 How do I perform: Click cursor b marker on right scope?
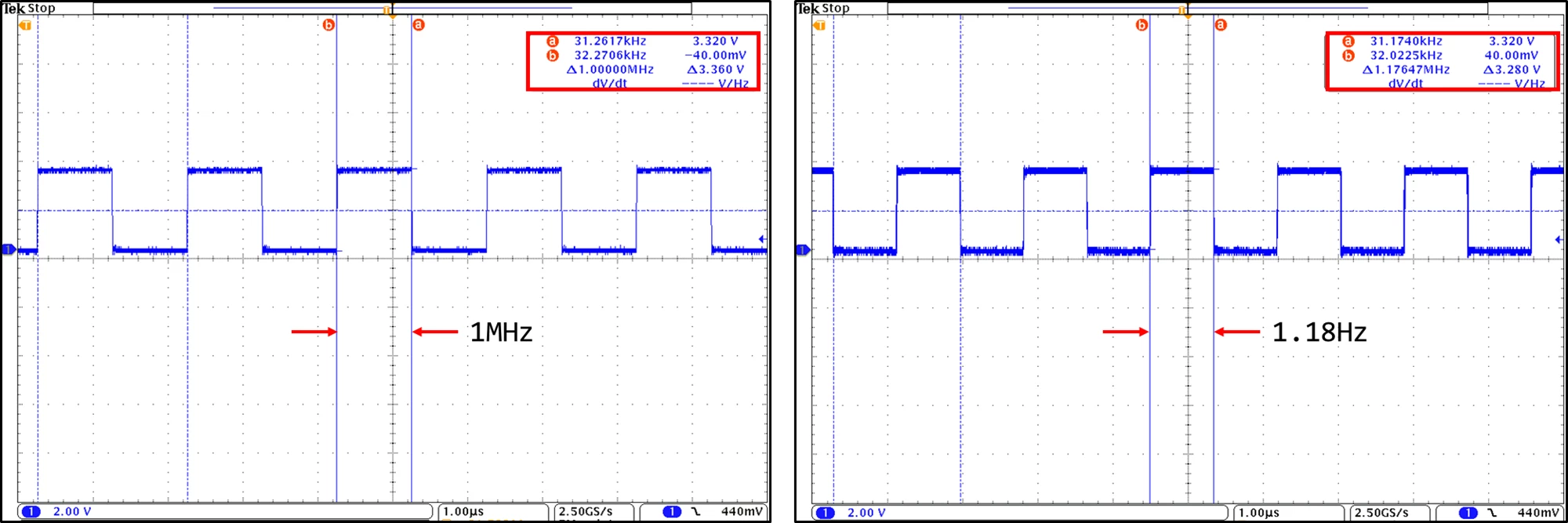pyautogui.click(x=1142, y=25)
